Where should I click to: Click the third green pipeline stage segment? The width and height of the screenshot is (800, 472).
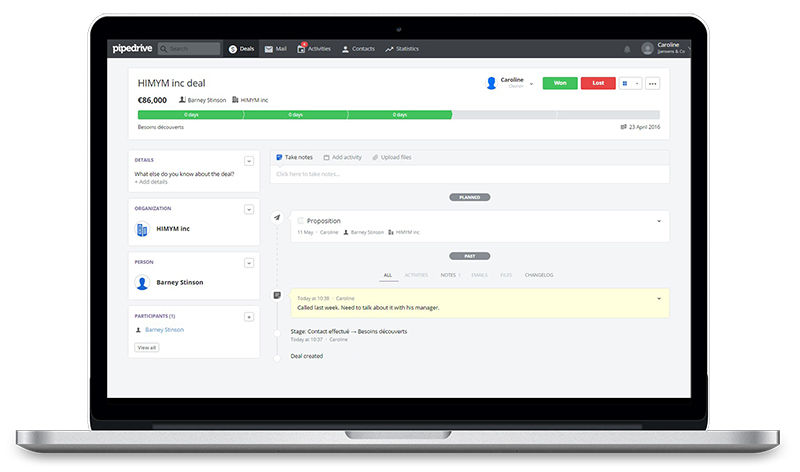coord(400,115)
